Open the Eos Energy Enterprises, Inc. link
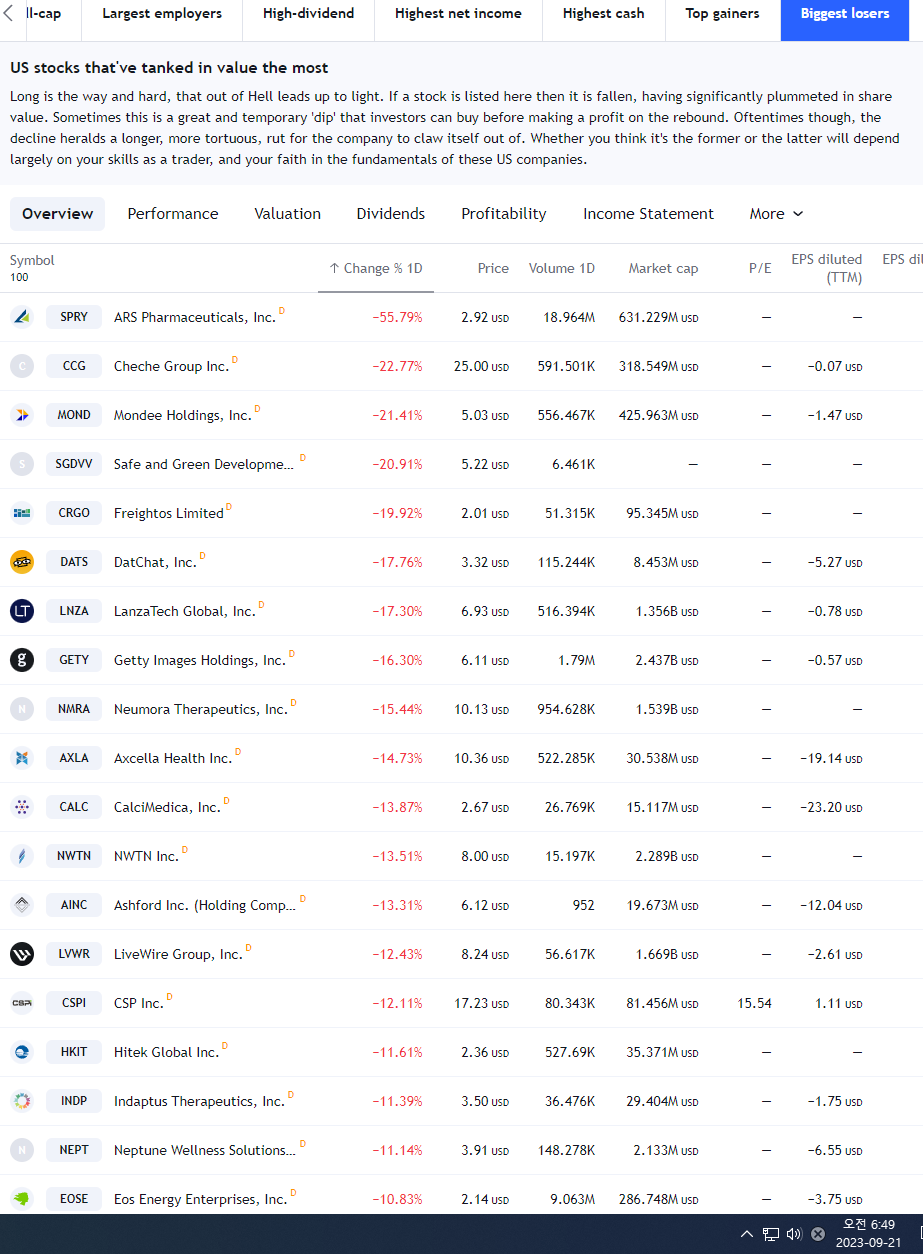 [201, 1199]
